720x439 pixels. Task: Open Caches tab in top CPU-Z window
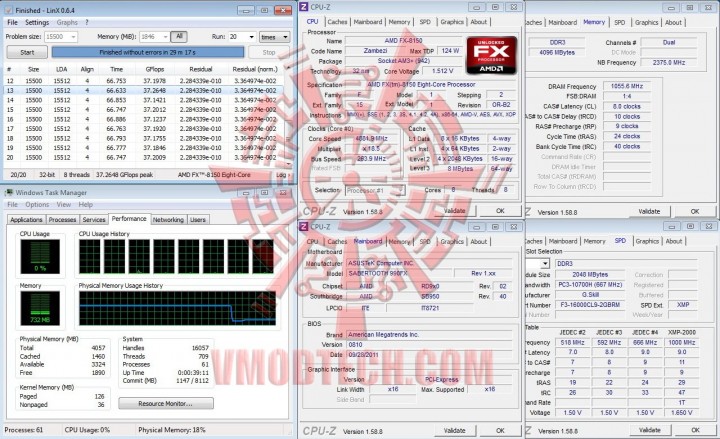[x=338, y=22]
